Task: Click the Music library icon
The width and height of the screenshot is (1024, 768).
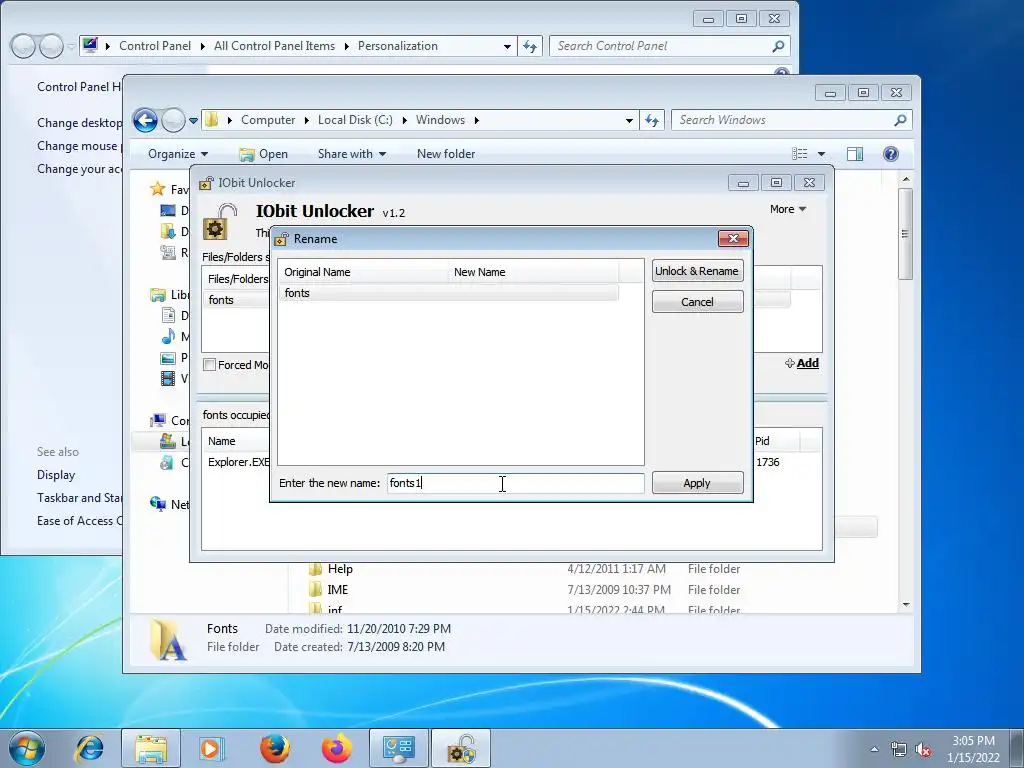Action: 168,336
